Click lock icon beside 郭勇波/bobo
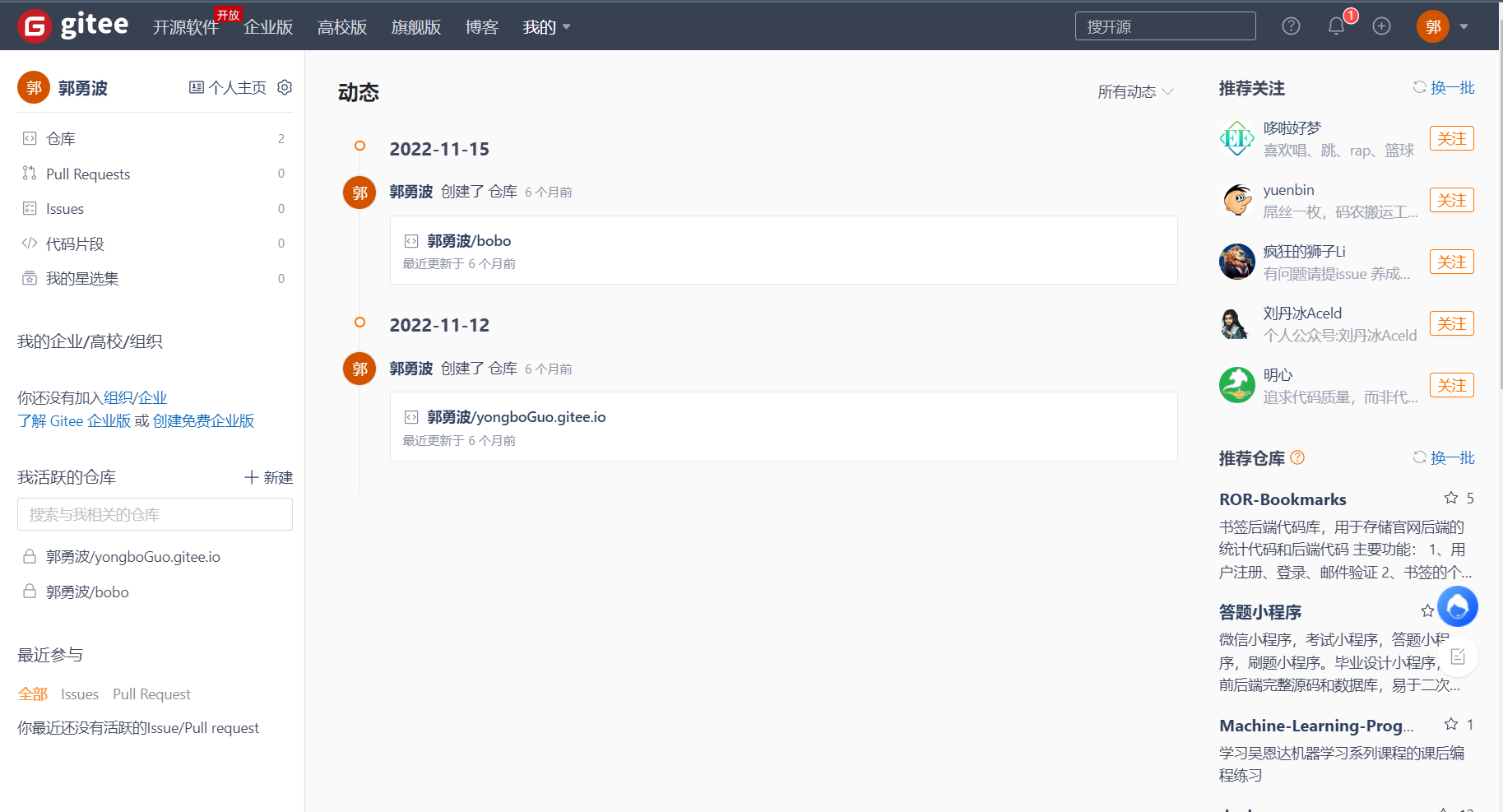This screenshot has height=812, width=1503. click(x=30, y=592)
